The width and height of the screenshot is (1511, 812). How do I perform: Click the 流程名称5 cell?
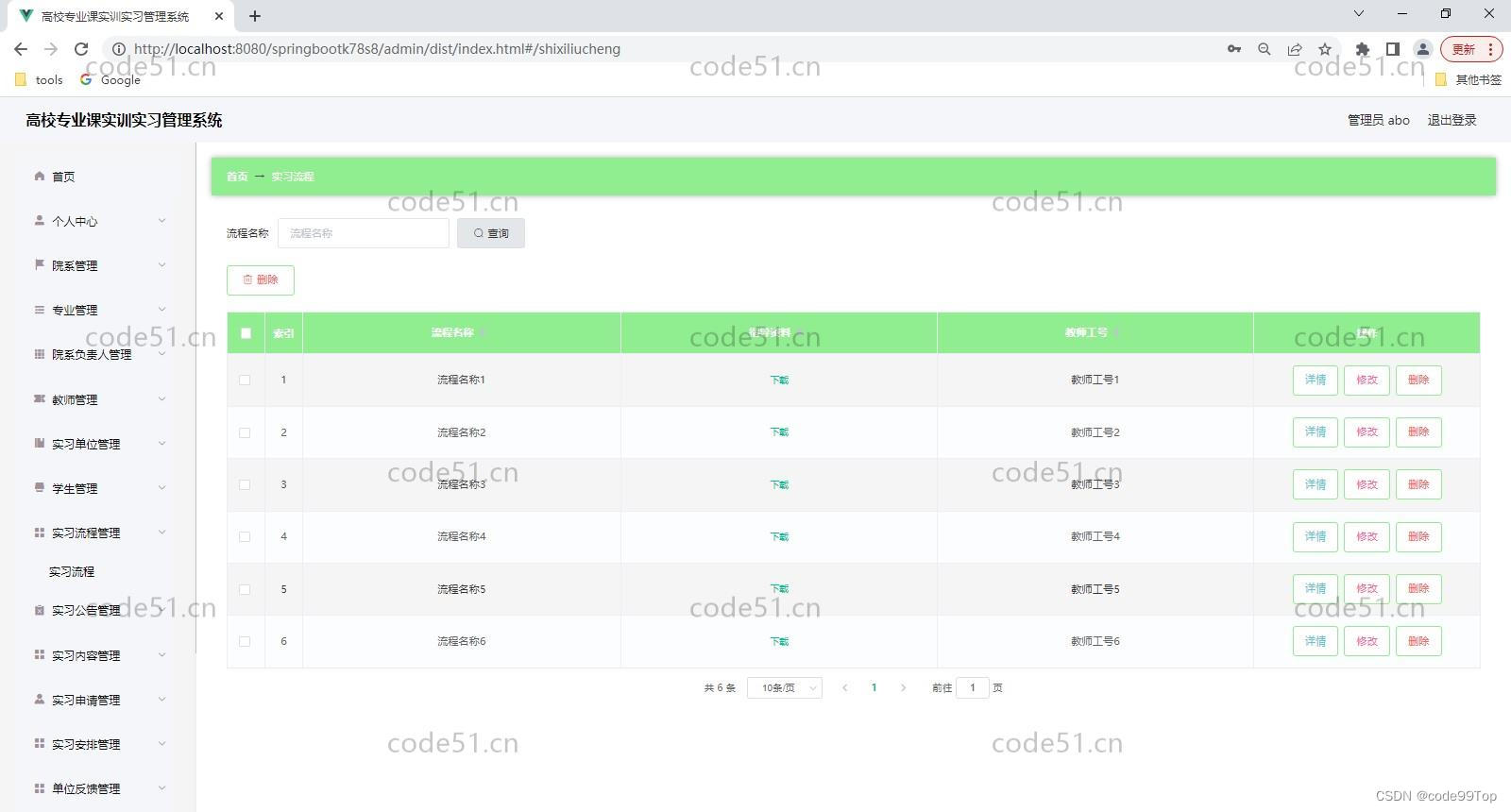click(461, 589)
